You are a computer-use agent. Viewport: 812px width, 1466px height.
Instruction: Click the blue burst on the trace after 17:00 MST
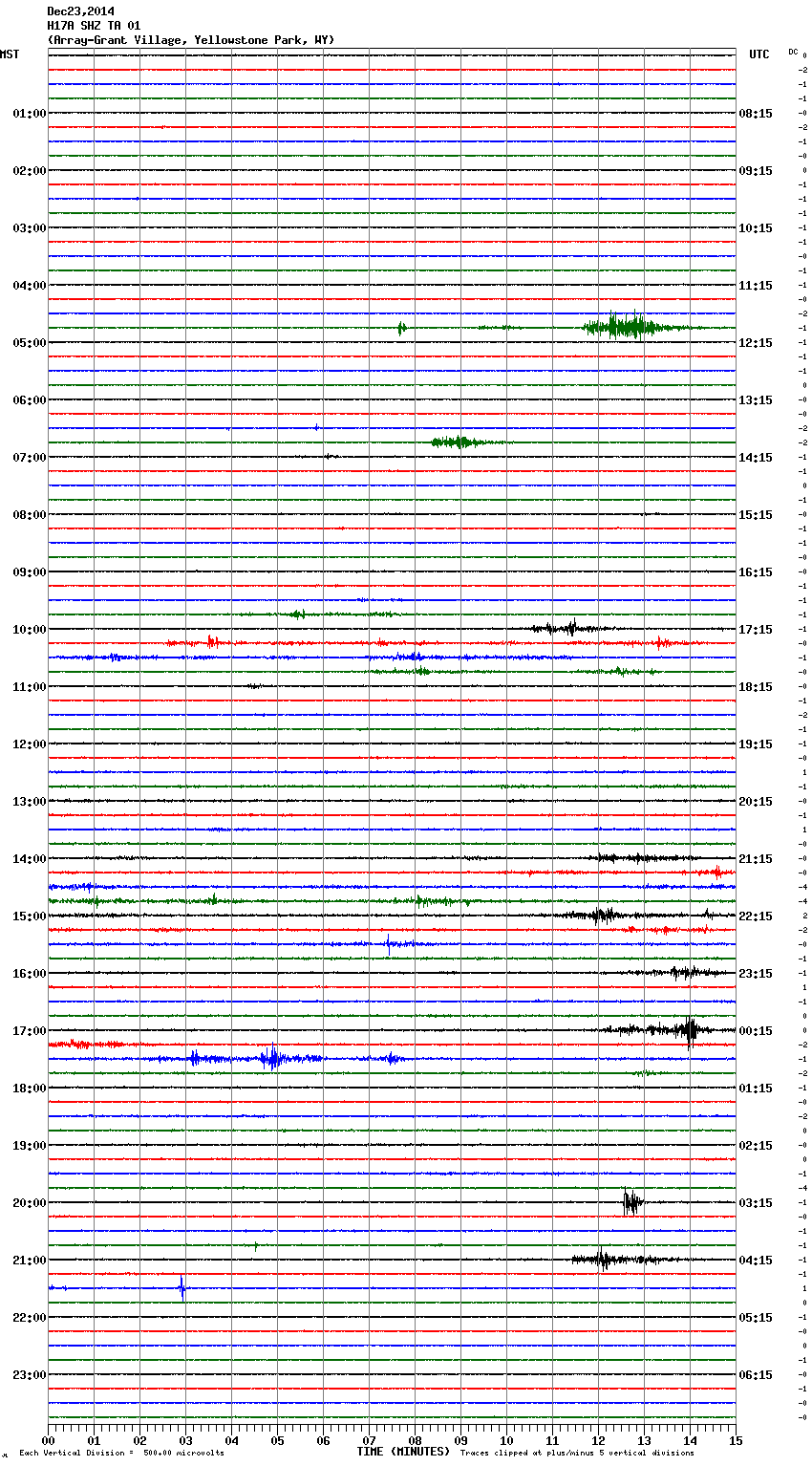click(273, 1058)
